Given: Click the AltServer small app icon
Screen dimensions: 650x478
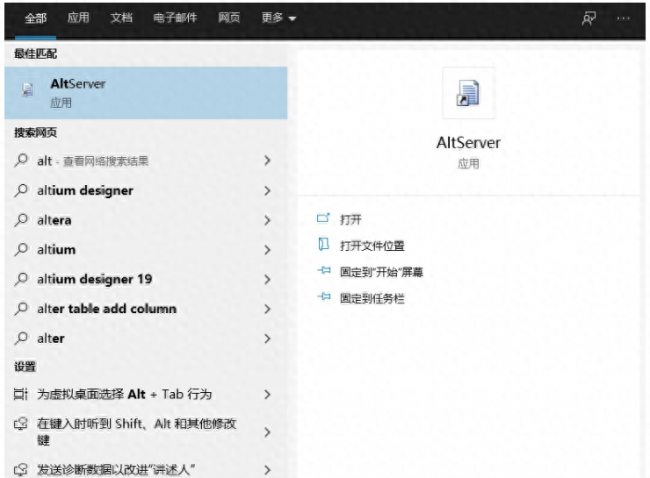Looking at the screenshot, I should click(28, 90).
